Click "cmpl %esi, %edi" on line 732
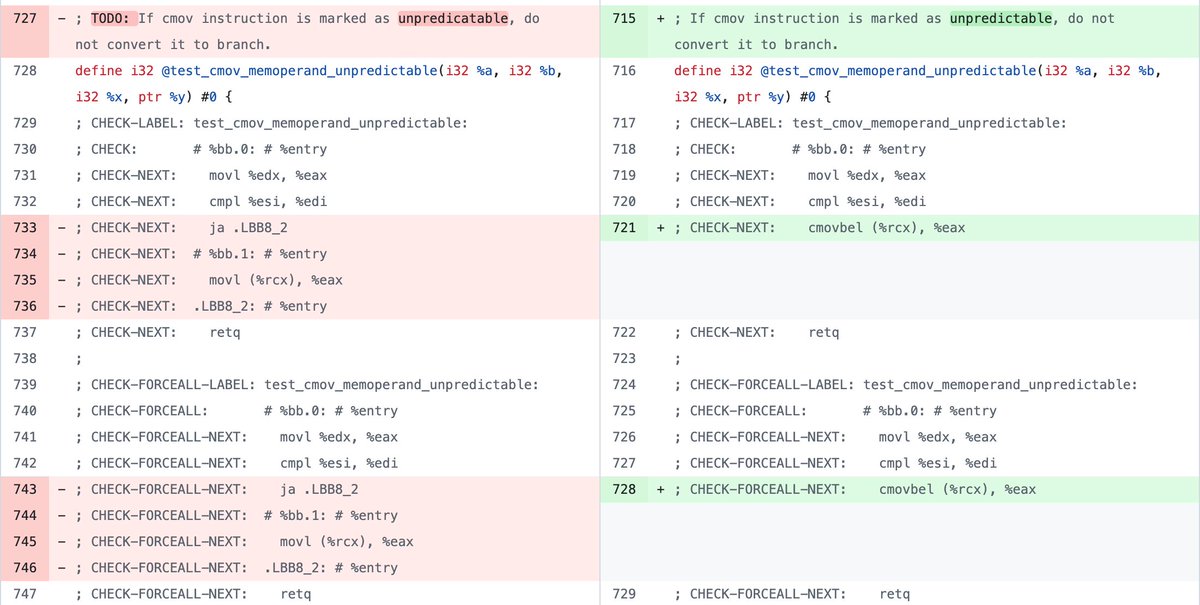 (x=268, y=201)
